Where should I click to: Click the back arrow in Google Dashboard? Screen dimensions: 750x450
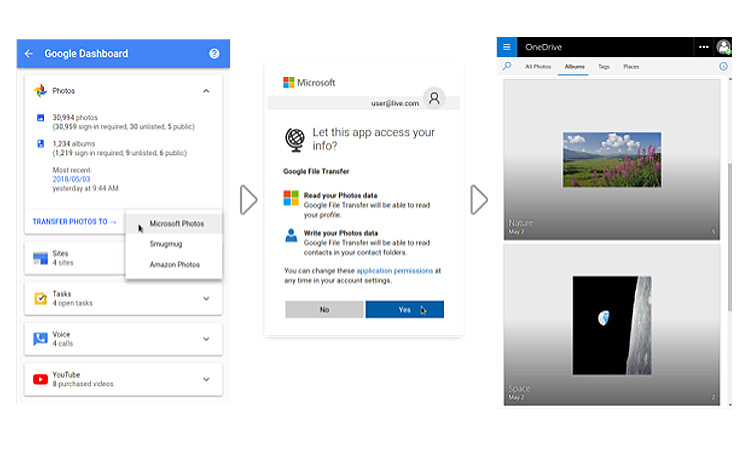pyautogui.click(x=28, y=54)
